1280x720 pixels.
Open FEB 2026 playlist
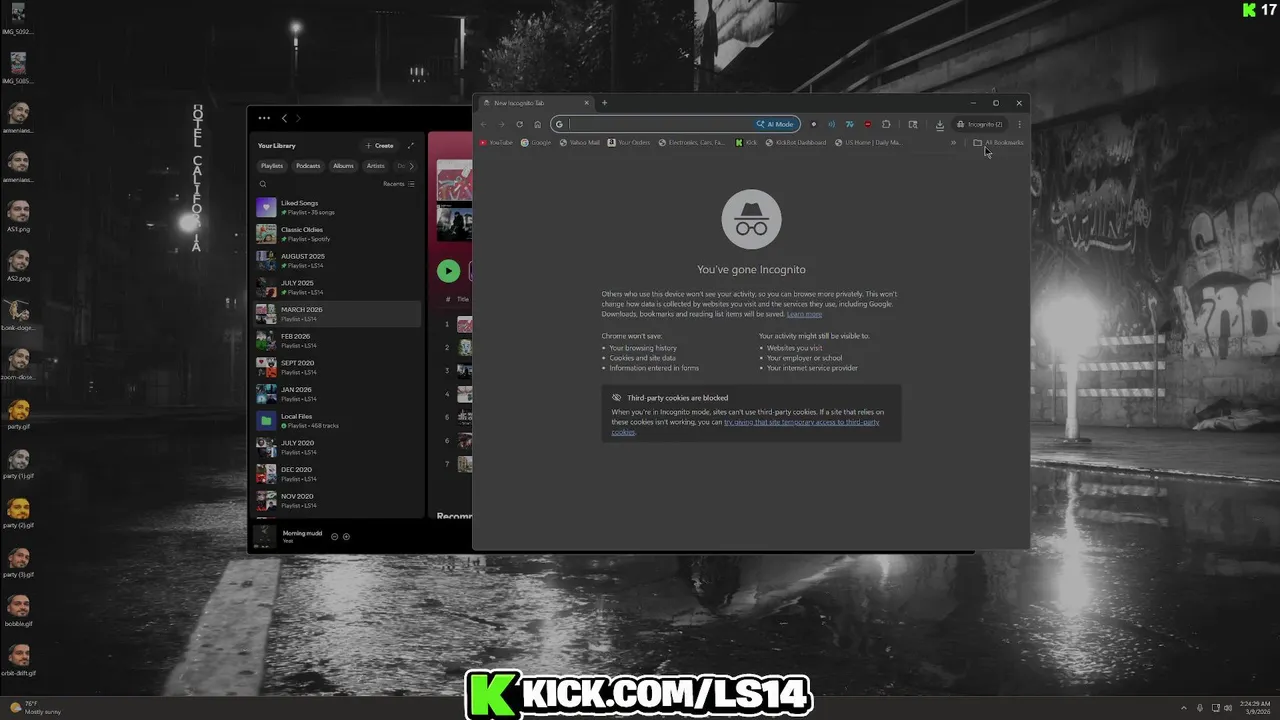pos(338,340)
